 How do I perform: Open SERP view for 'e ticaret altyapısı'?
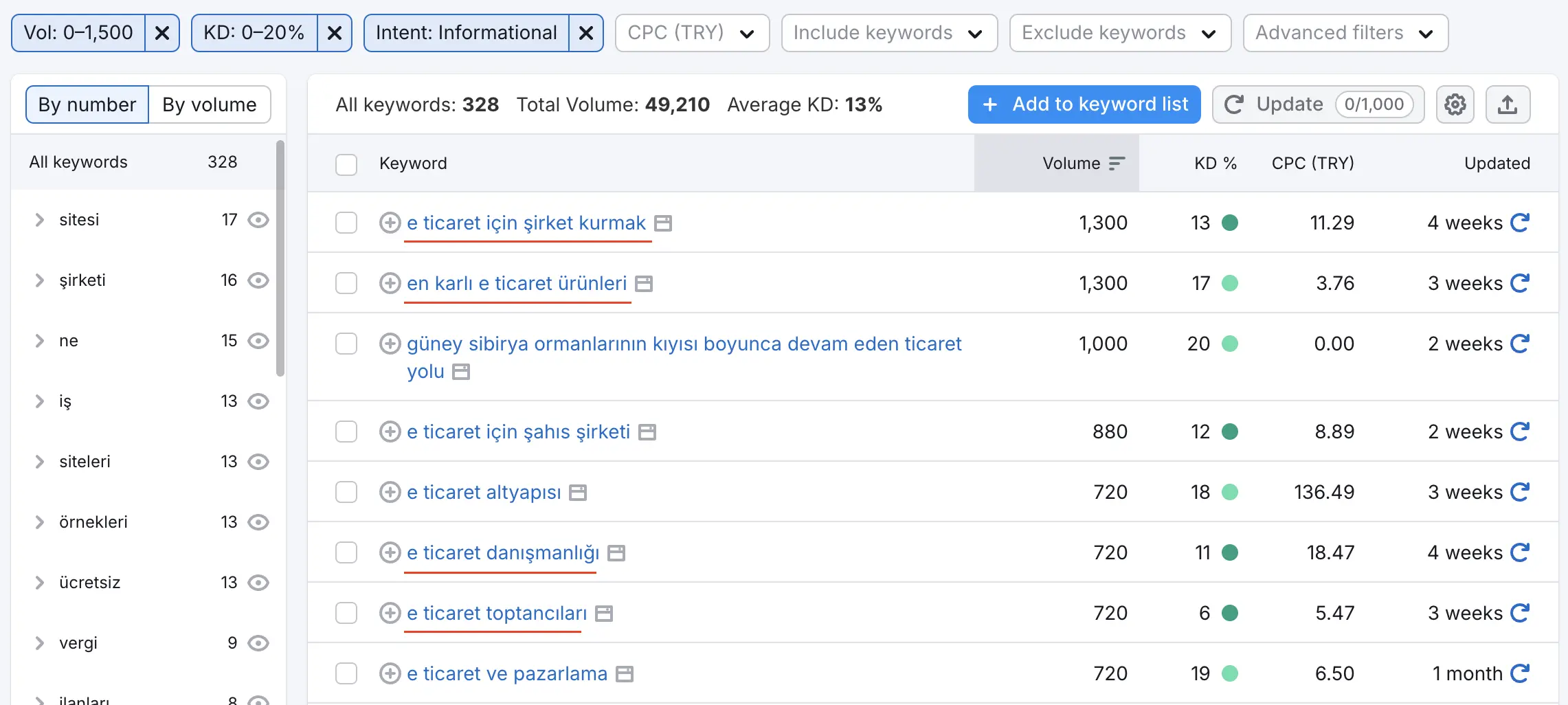[x=578, y=493]
